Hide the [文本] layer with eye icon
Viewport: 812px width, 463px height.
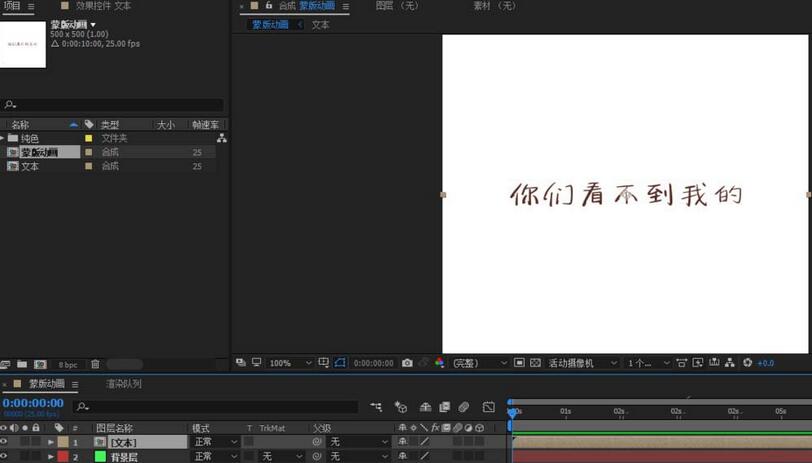tap(4, 442)
